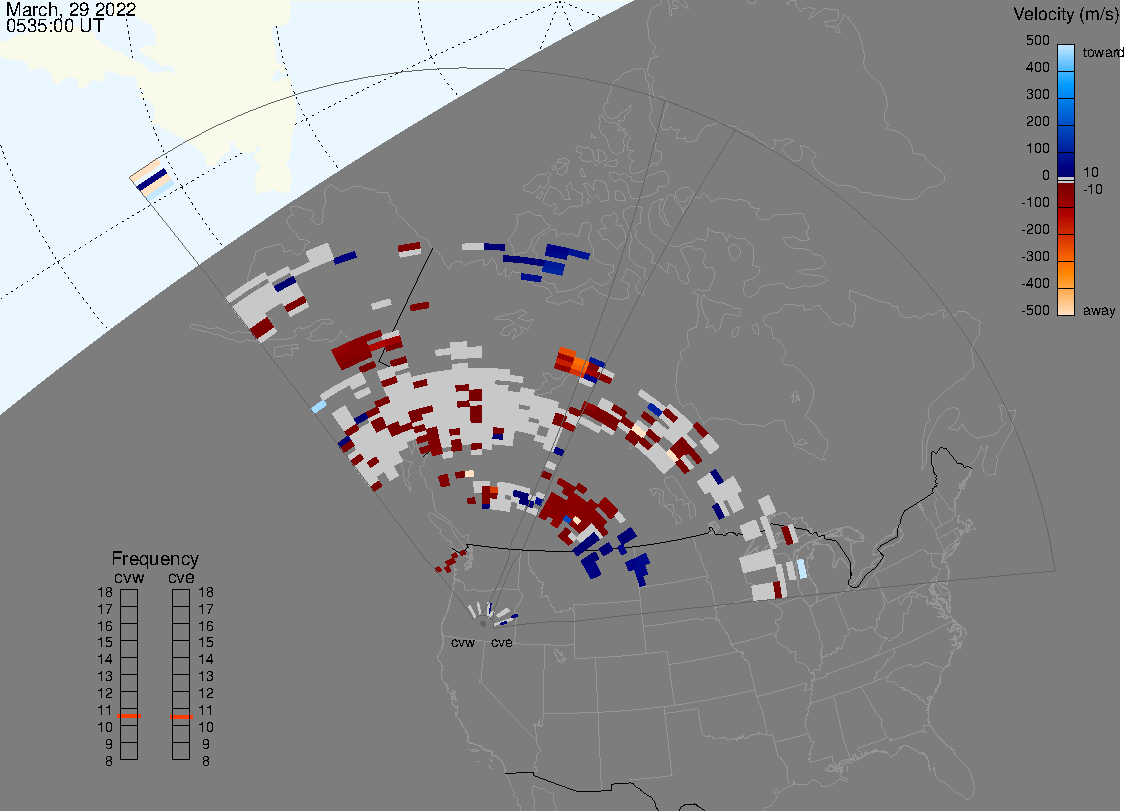Click the cve header under Frequency
1124x811 pixels.
tap(181, 578)
